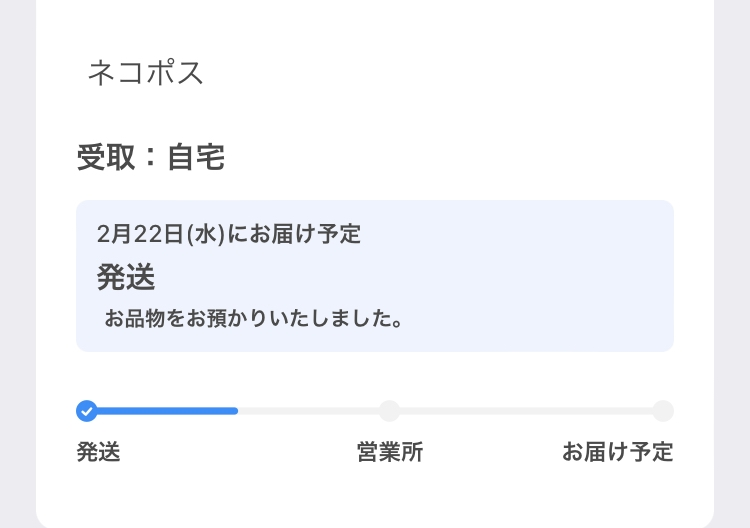Click gray progress track between 発送 and 営業所
The height and width of the screenshot is (528, 750).
point(309,411)
